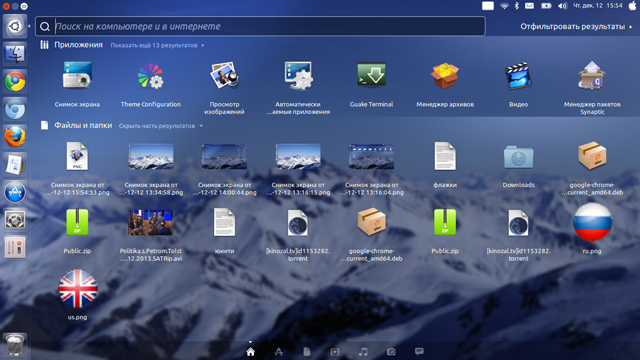Switch to the Social messages lens
Image resolution: width=640 pixels, height=360 pixels.
tap(419, 351)
